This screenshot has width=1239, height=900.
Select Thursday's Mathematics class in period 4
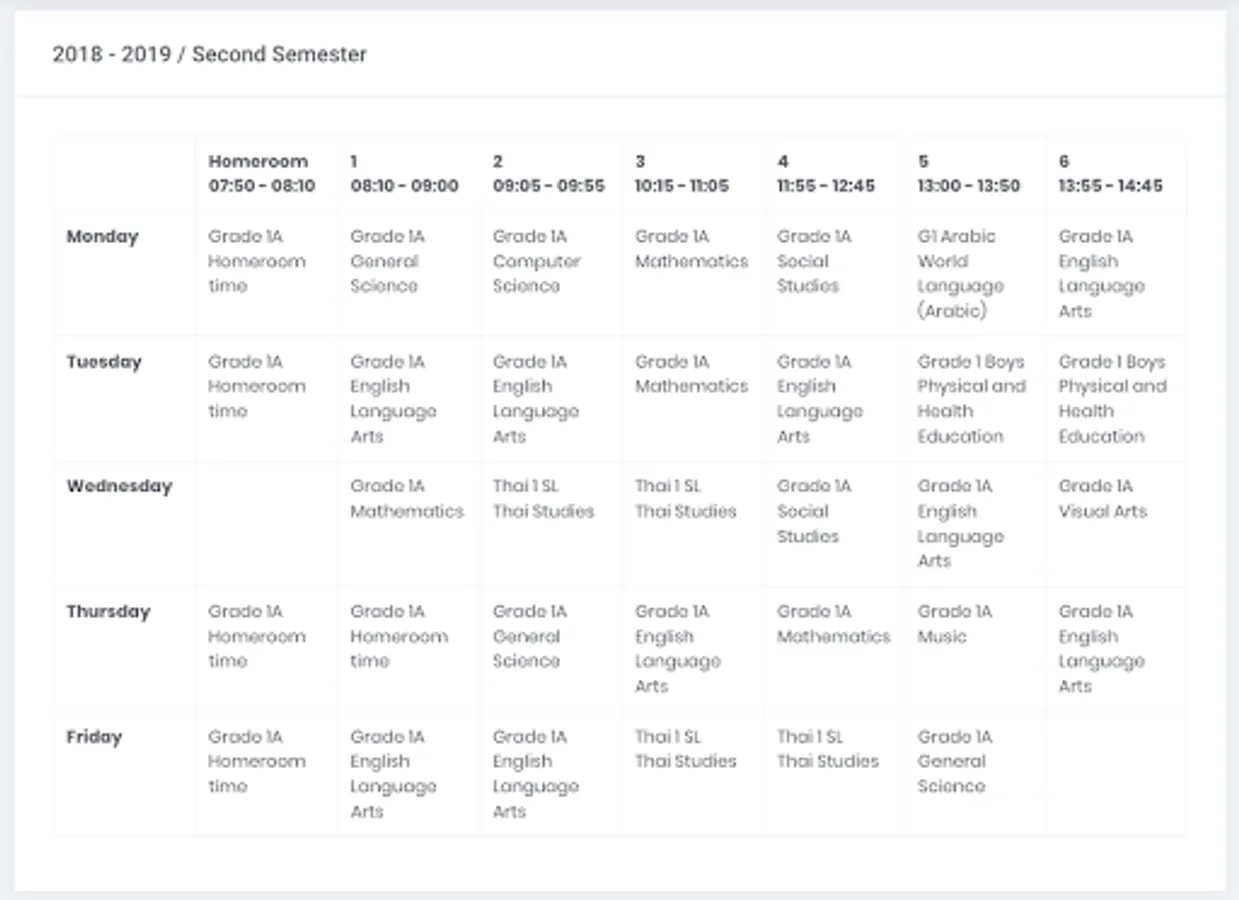833,624
